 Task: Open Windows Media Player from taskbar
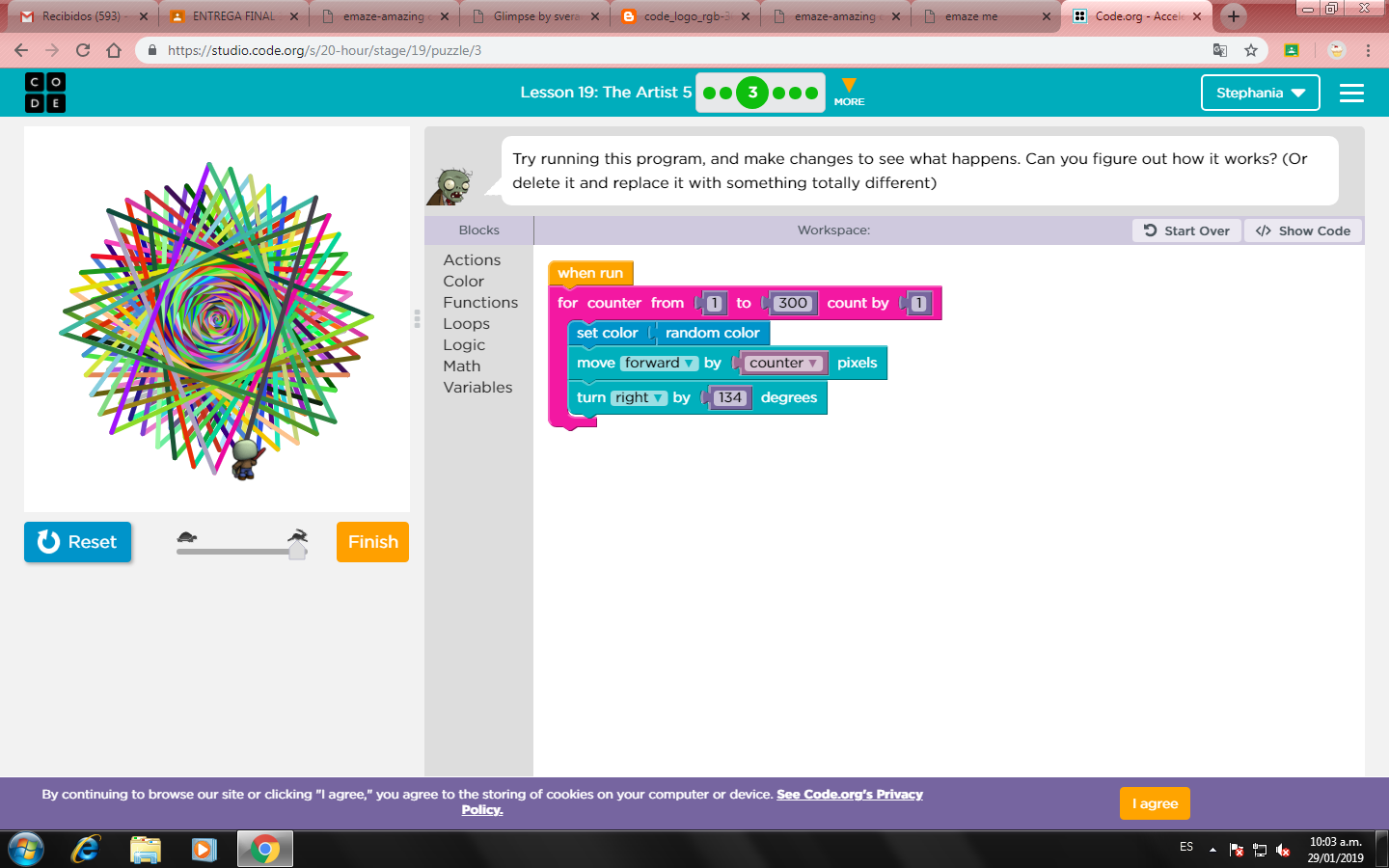click(204, 850)
